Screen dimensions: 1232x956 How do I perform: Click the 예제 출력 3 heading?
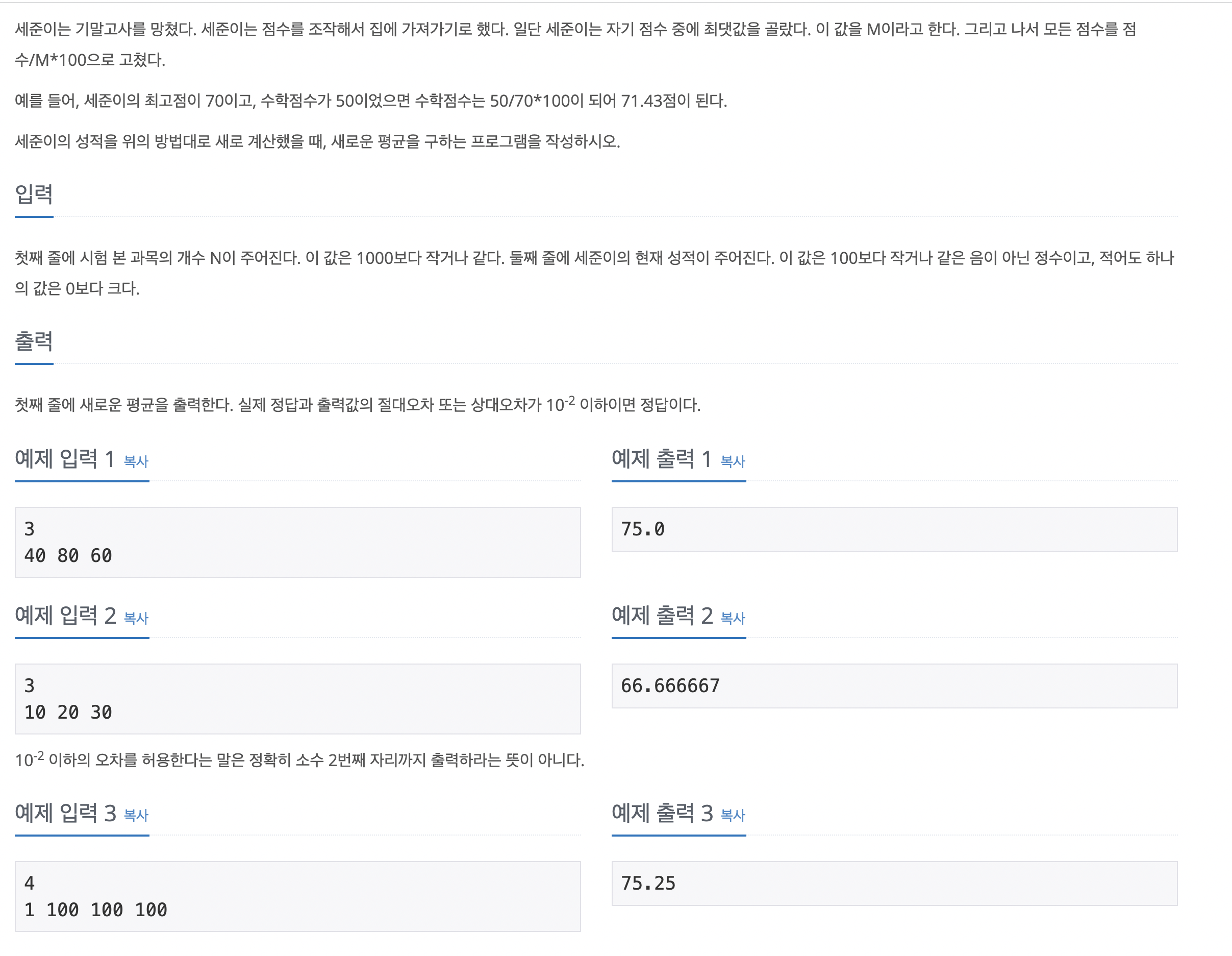662,813
